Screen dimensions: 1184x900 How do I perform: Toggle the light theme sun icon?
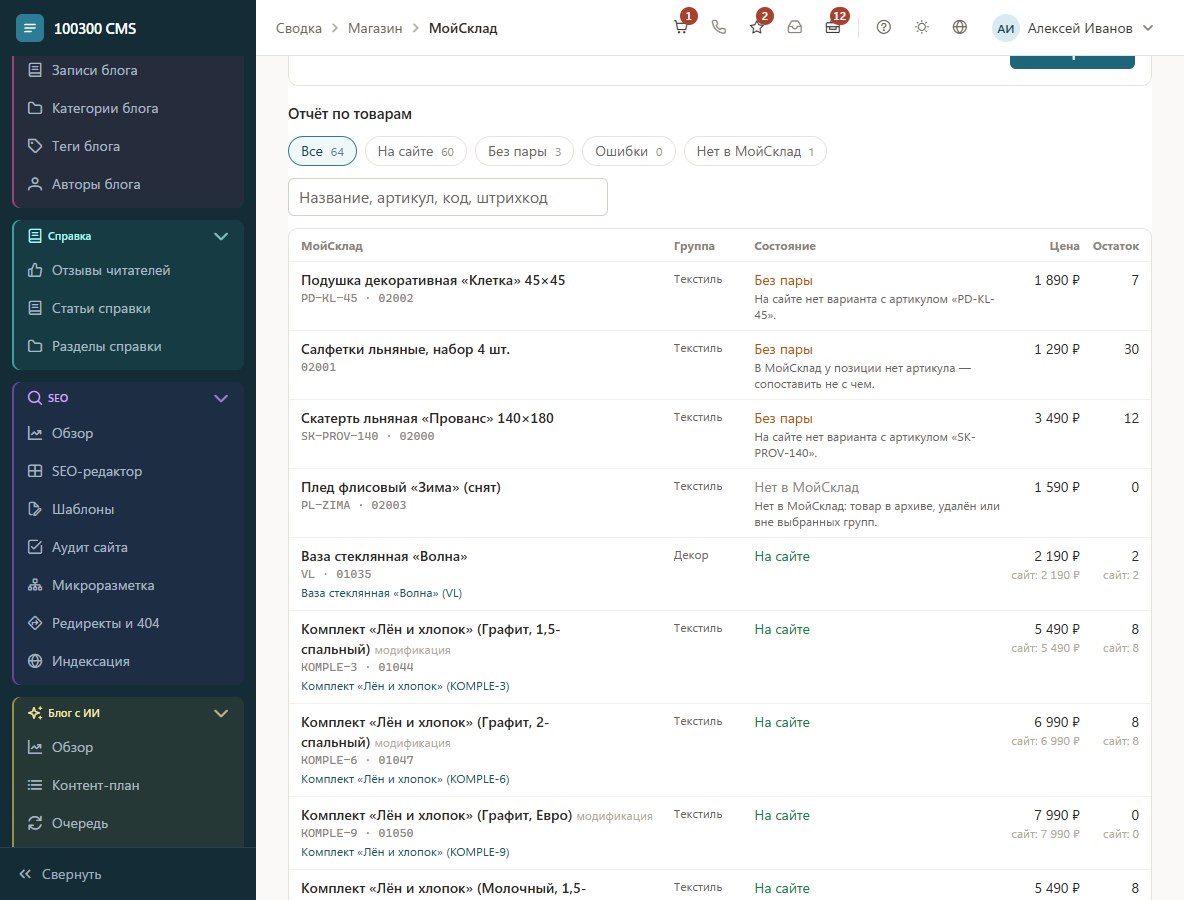[x=921, y=28]
